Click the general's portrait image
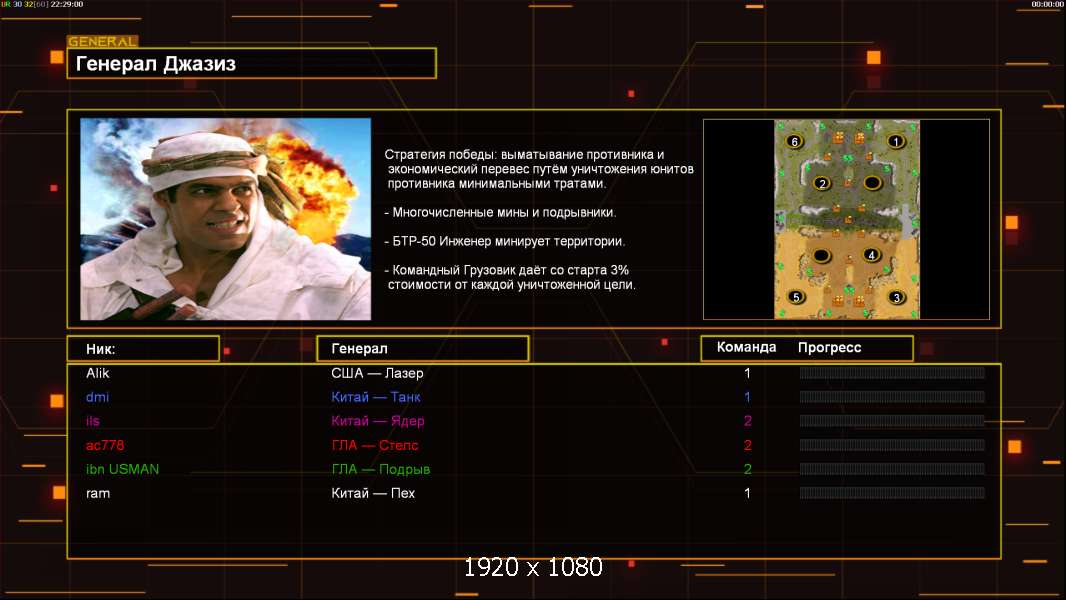Image resolution: width=1066 pixels, height=600 pixels. pyautogui.click(x=226, y=219)
